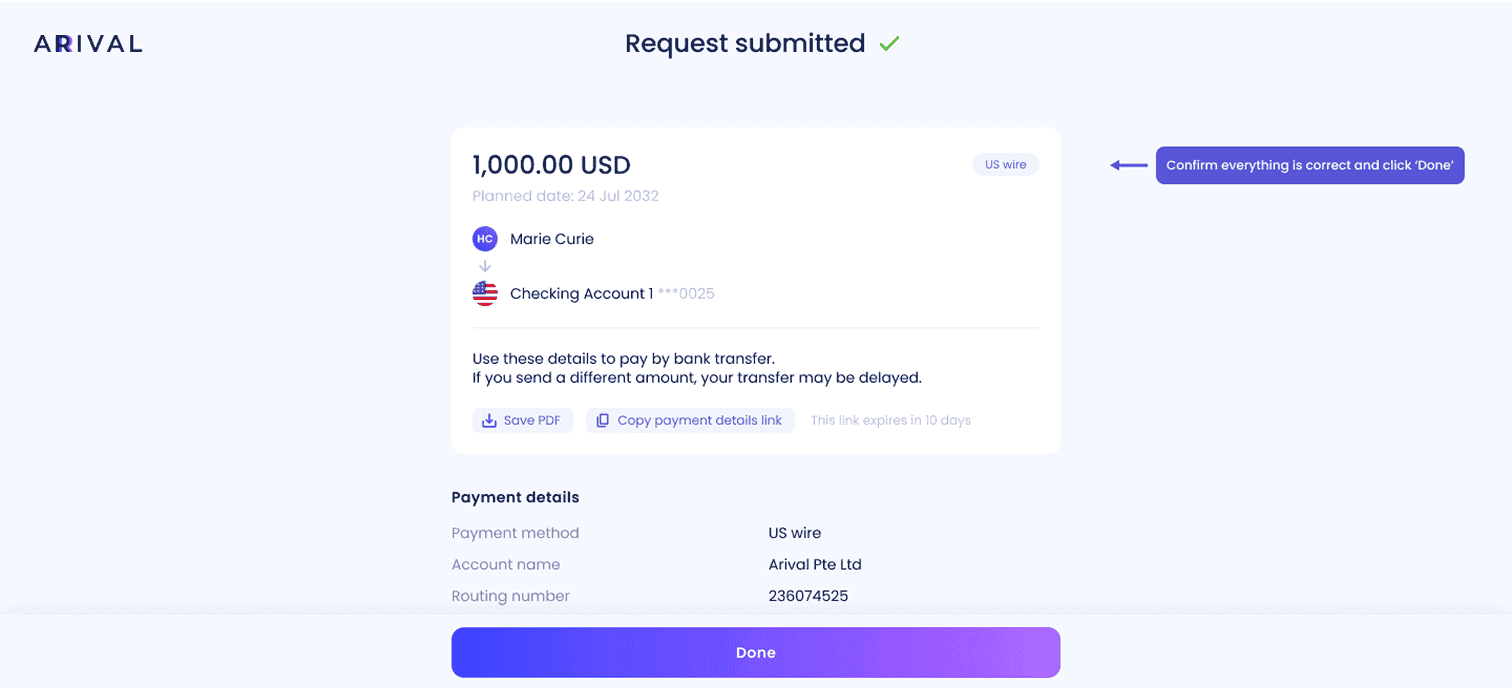Click the 'Confirm everything is correct' tooltip
The image size is (1512, 688).
pyautogui.click(x=1310, y=165)
